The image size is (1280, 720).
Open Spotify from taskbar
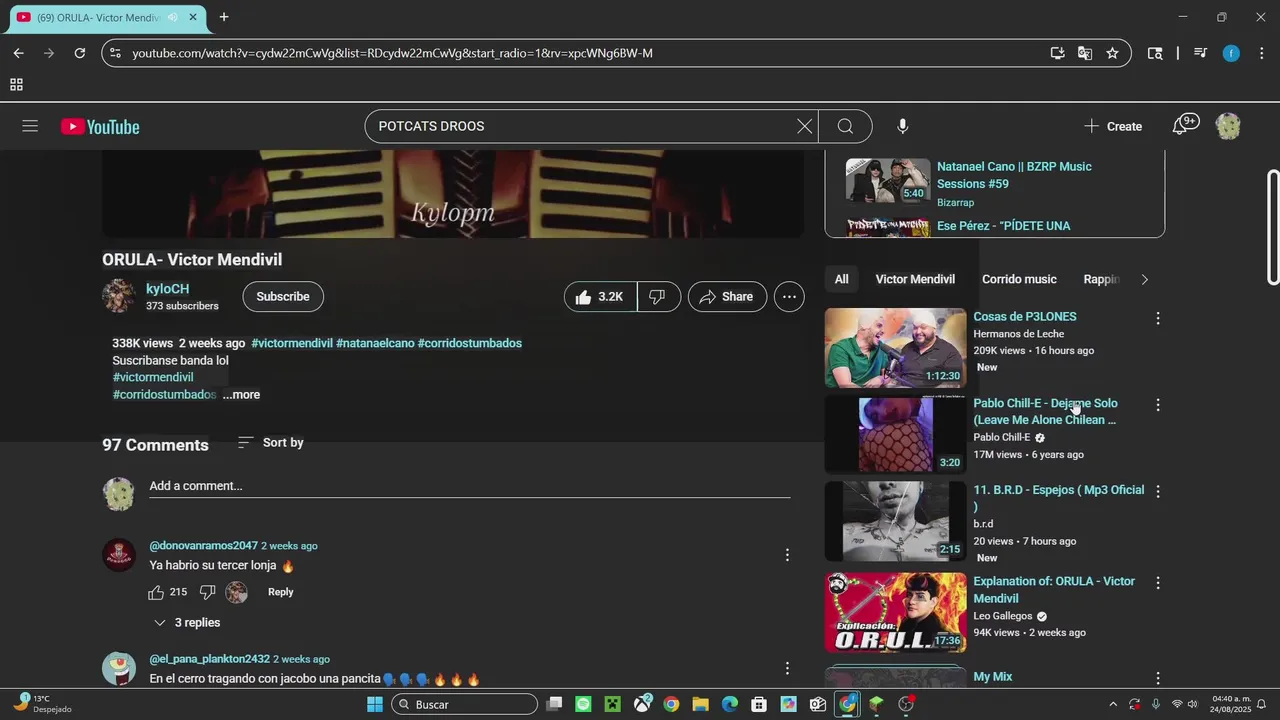point(583,704)
